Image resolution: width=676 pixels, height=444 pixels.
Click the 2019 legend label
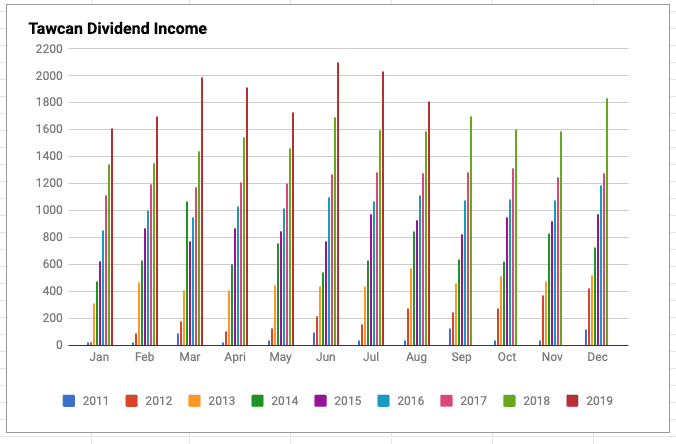599,401
